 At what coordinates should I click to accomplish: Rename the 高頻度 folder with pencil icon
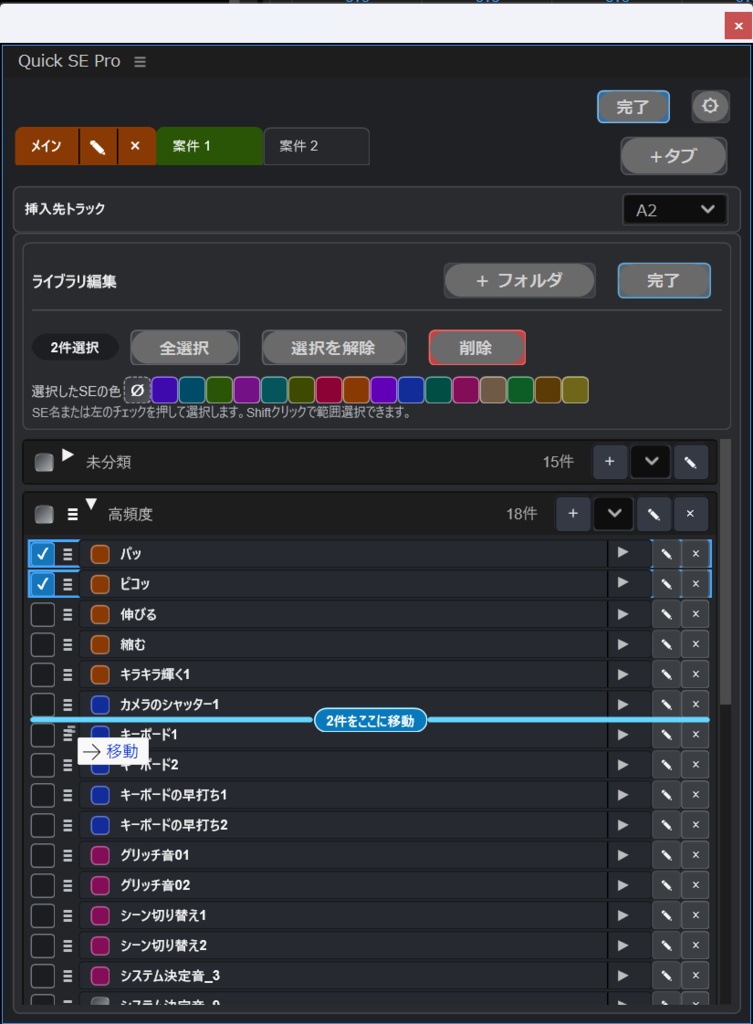click(654, 514)
